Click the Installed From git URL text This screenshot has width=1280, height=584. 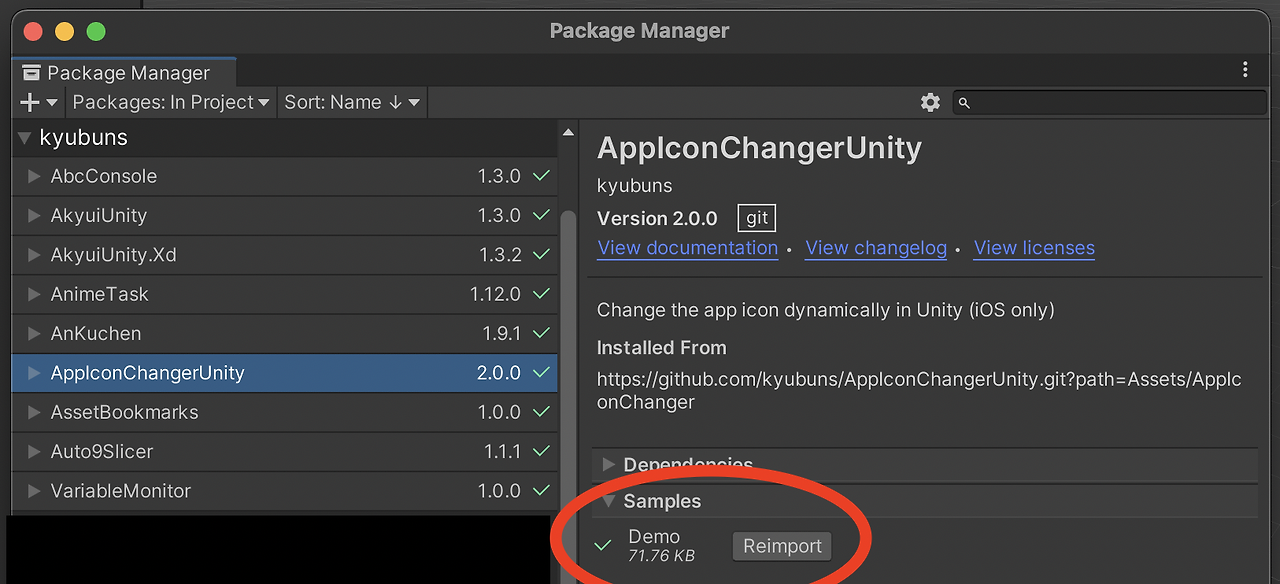[x=919, y=391]
